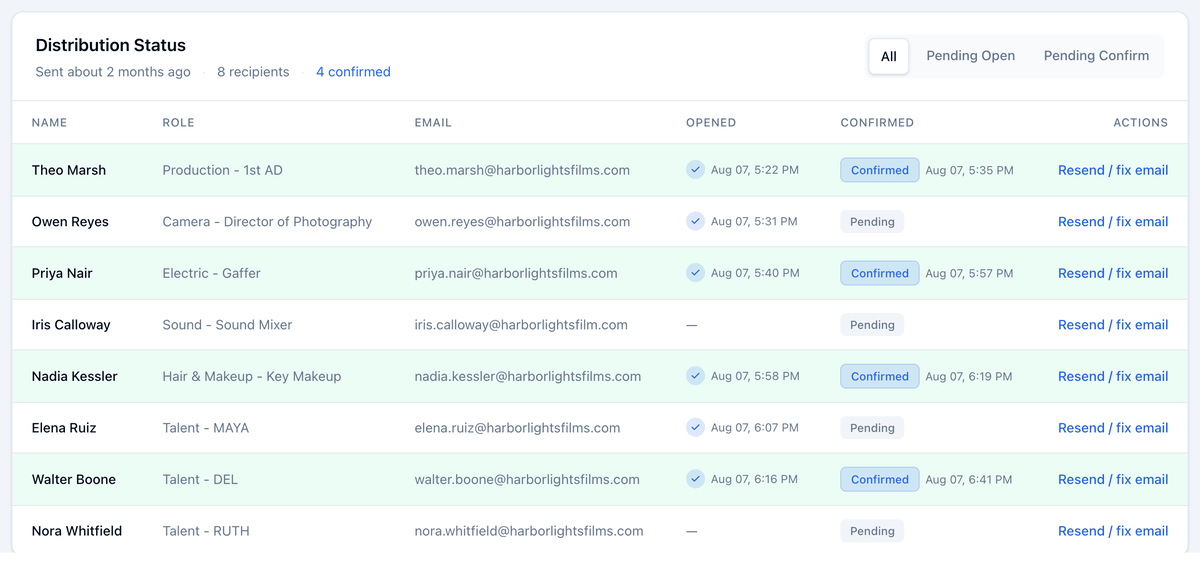Click Pending badge in Elena Ruiz row
Viewport: 1200px width, 568px height.
tap(872, 428)
